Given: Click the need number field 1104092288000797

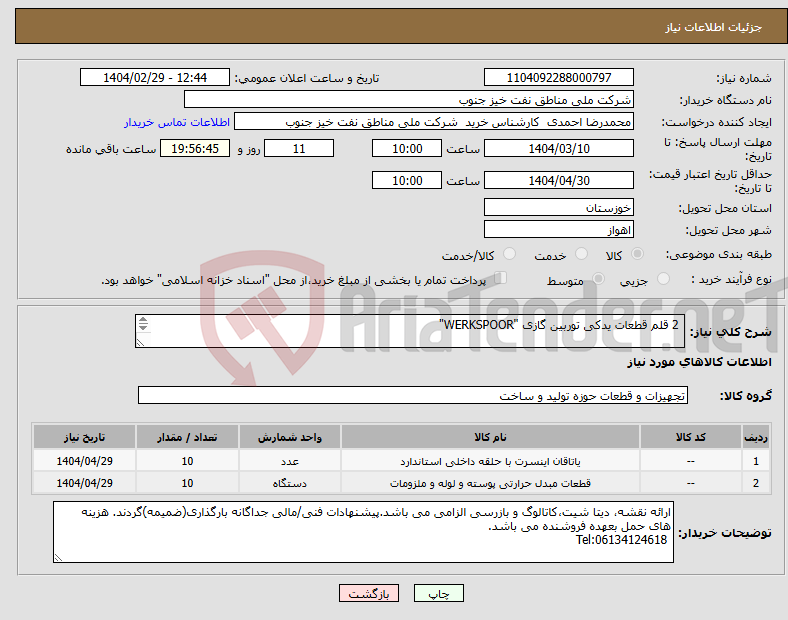Looking at the screenshot, I should pos(558,78).
